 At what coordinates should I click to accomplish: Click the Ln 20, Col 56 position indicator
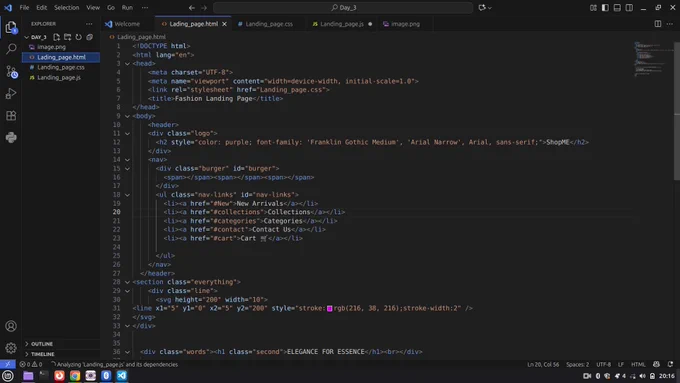point(543,364)
